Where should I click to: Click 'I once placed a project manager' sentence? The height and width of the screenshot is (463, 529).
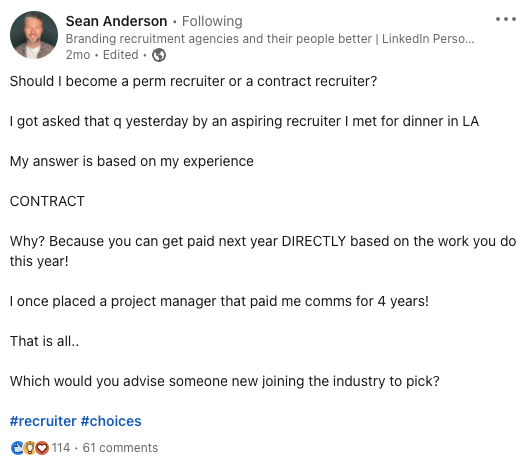click(219, 301)
